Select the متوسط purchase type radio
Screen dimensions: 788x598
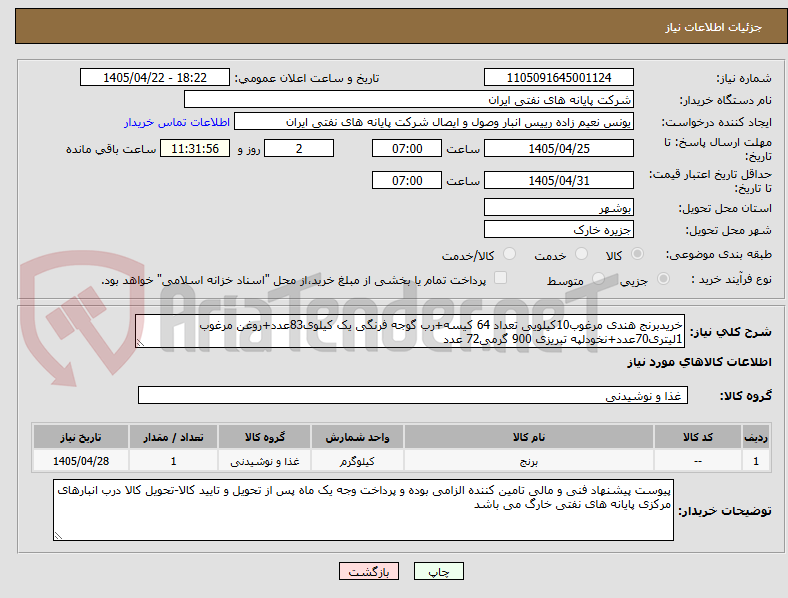point(598,278)
